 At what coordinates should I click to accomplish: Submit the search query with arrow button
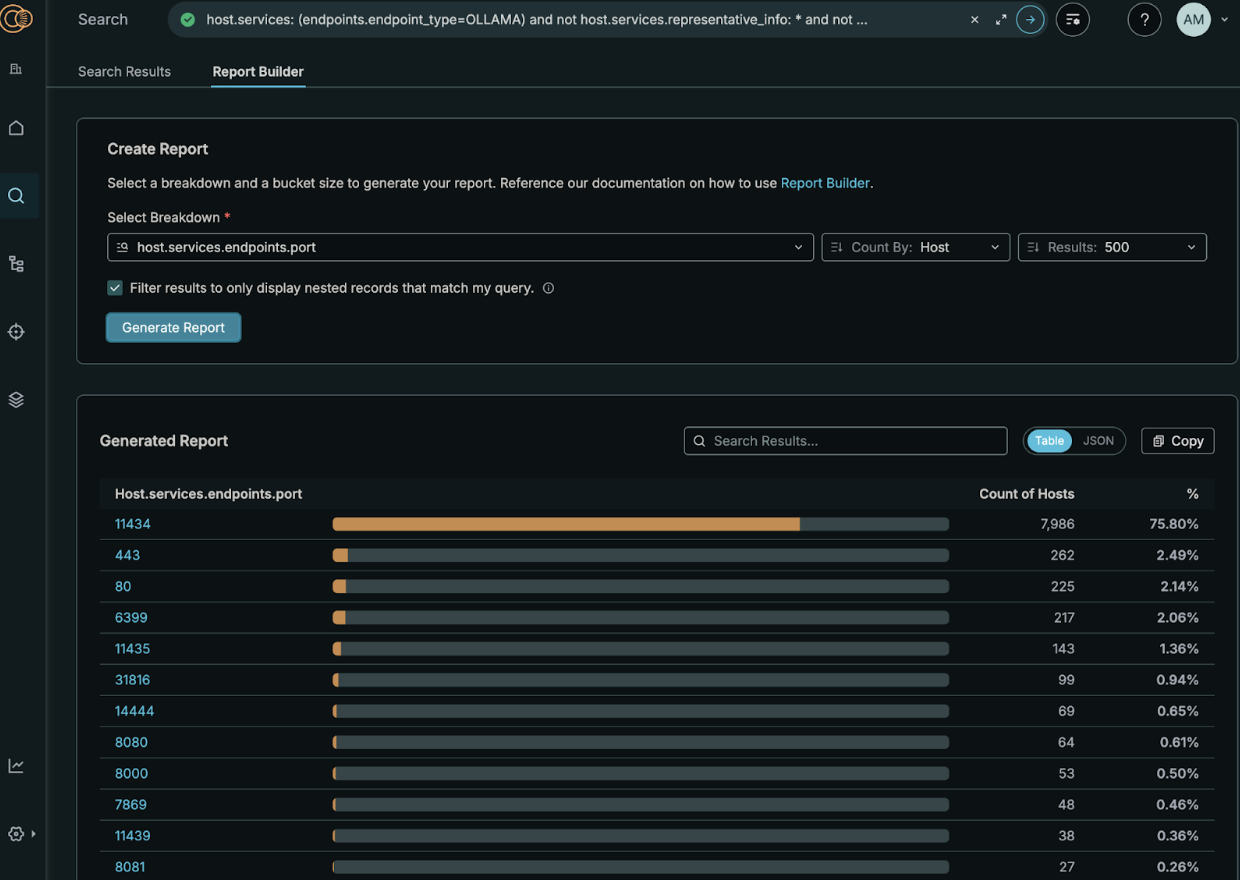tap(1030, 19)
